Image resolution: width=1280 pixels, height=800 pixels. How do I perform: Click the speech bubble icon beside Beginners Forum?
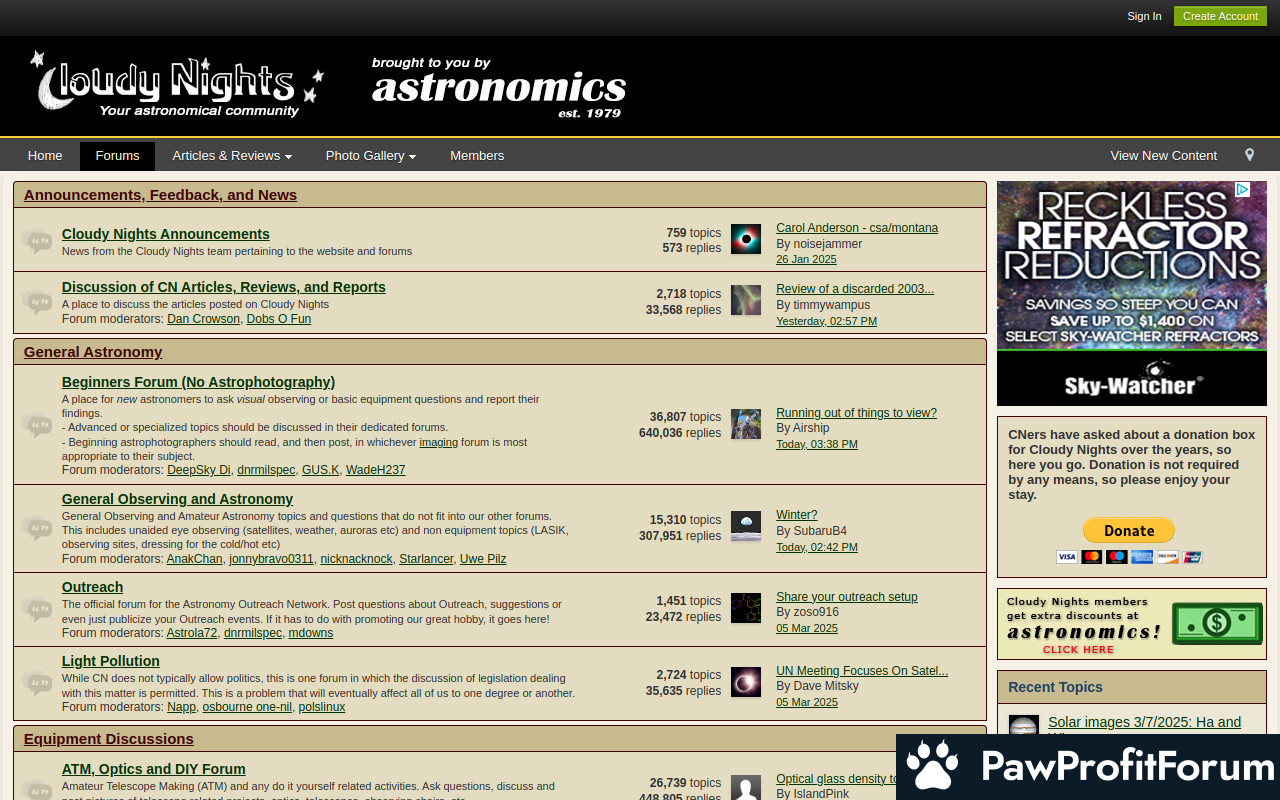coord(37,425)
